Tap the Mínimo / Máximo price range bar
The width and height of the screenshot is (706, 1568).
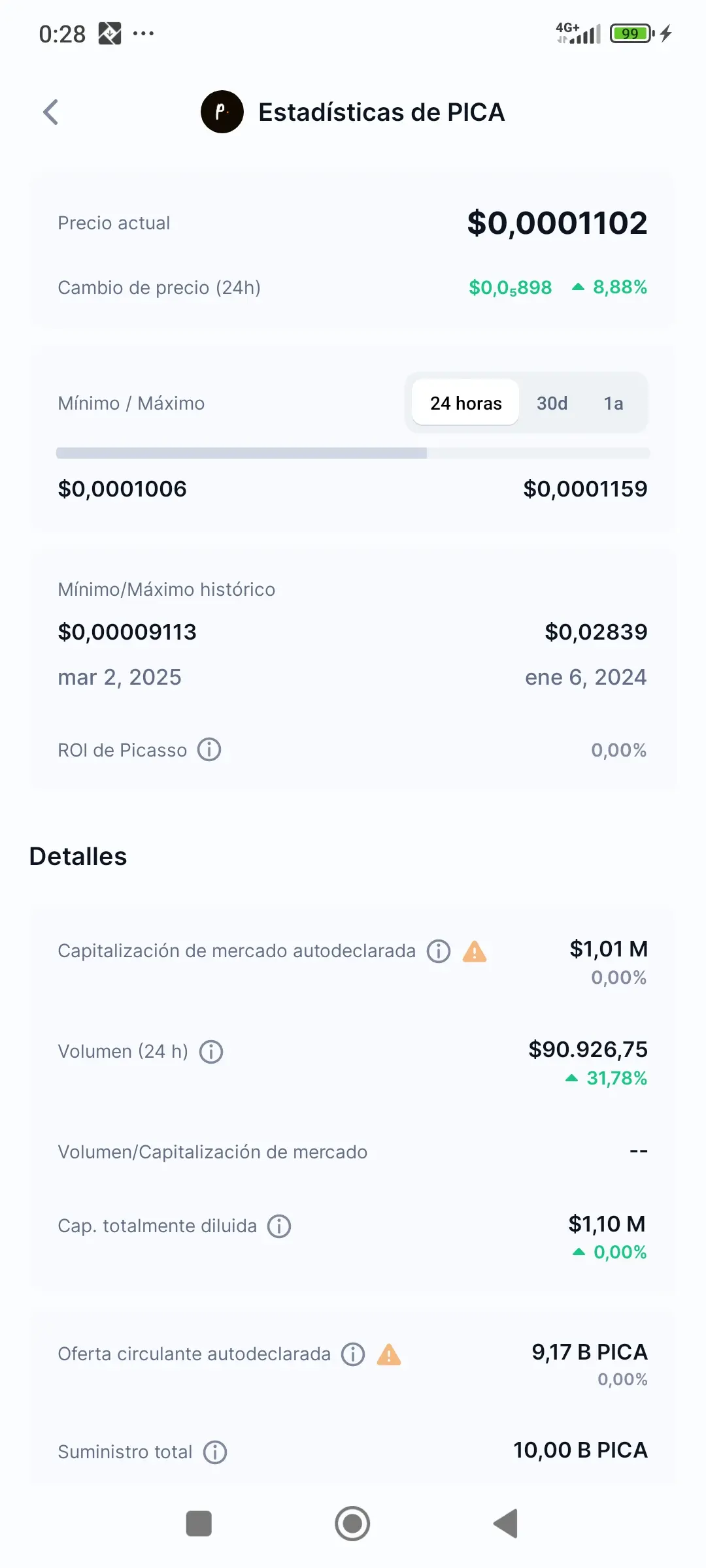[353, 453]
